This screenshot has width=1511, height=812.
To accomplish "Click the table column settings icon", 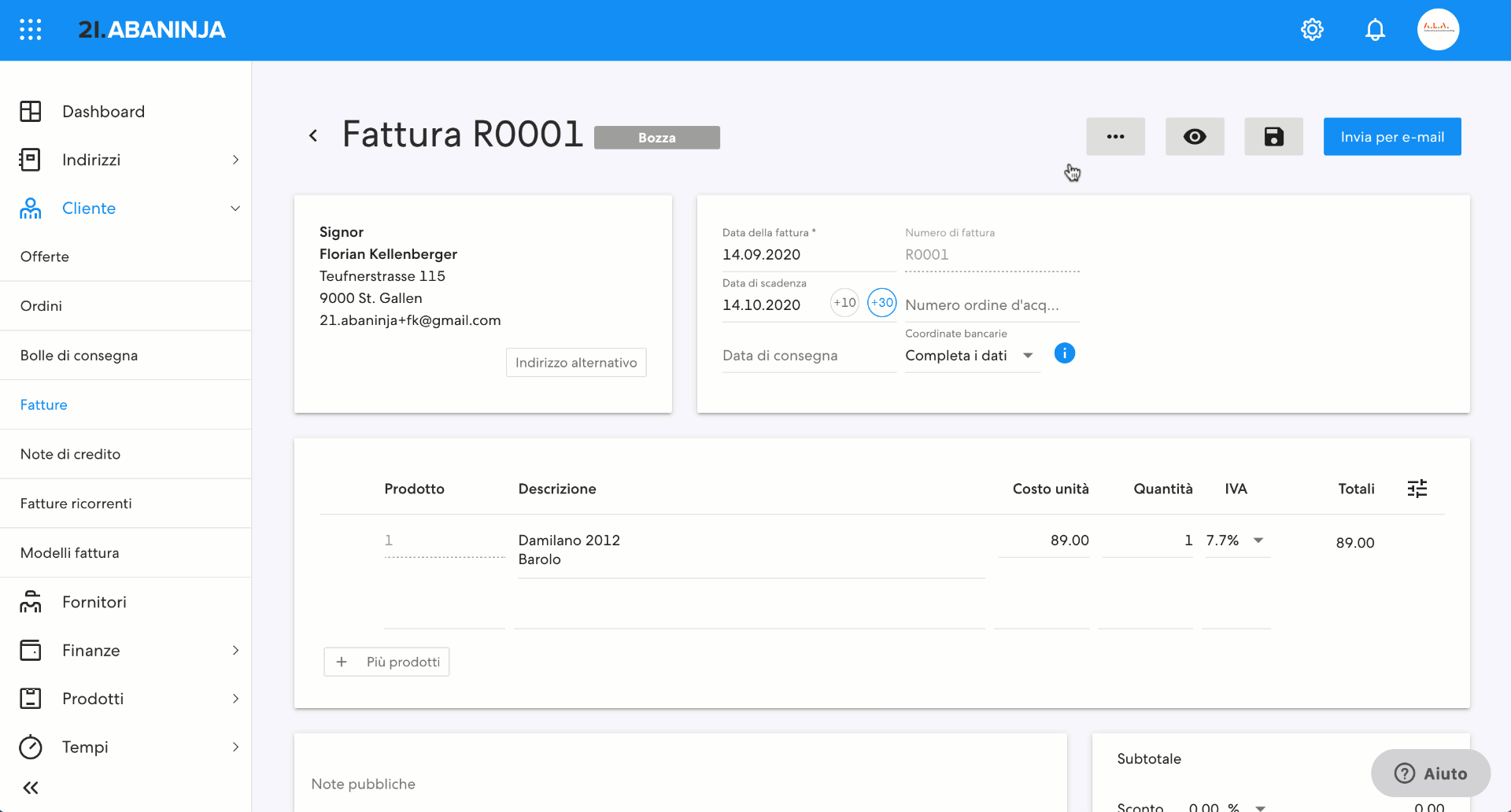I will click(1417, 489).
